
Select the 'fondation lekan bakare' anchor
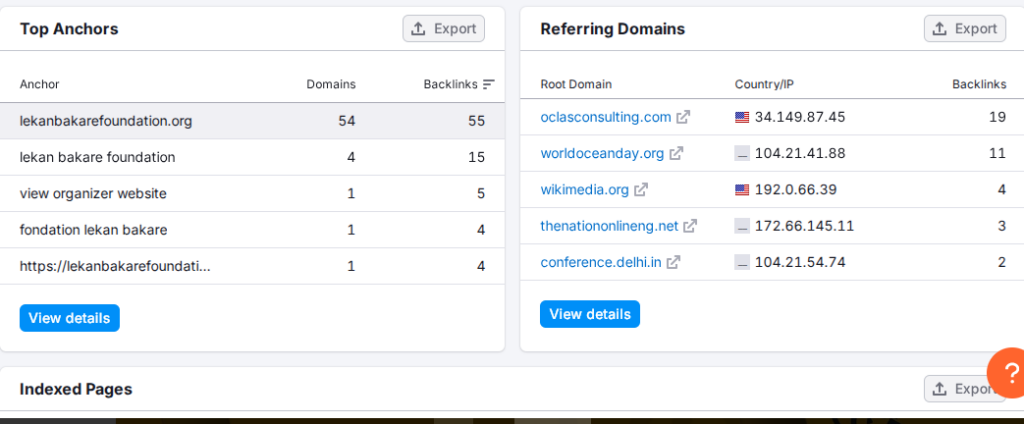coord(93,230)
